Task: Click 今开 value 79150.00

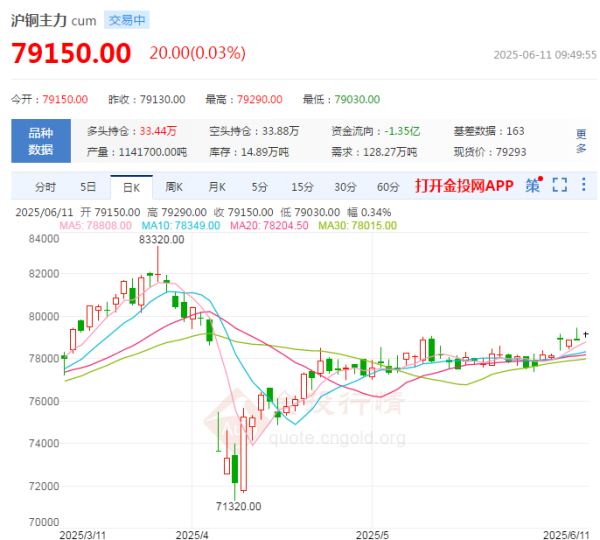Action: click(x=65, y=100)
